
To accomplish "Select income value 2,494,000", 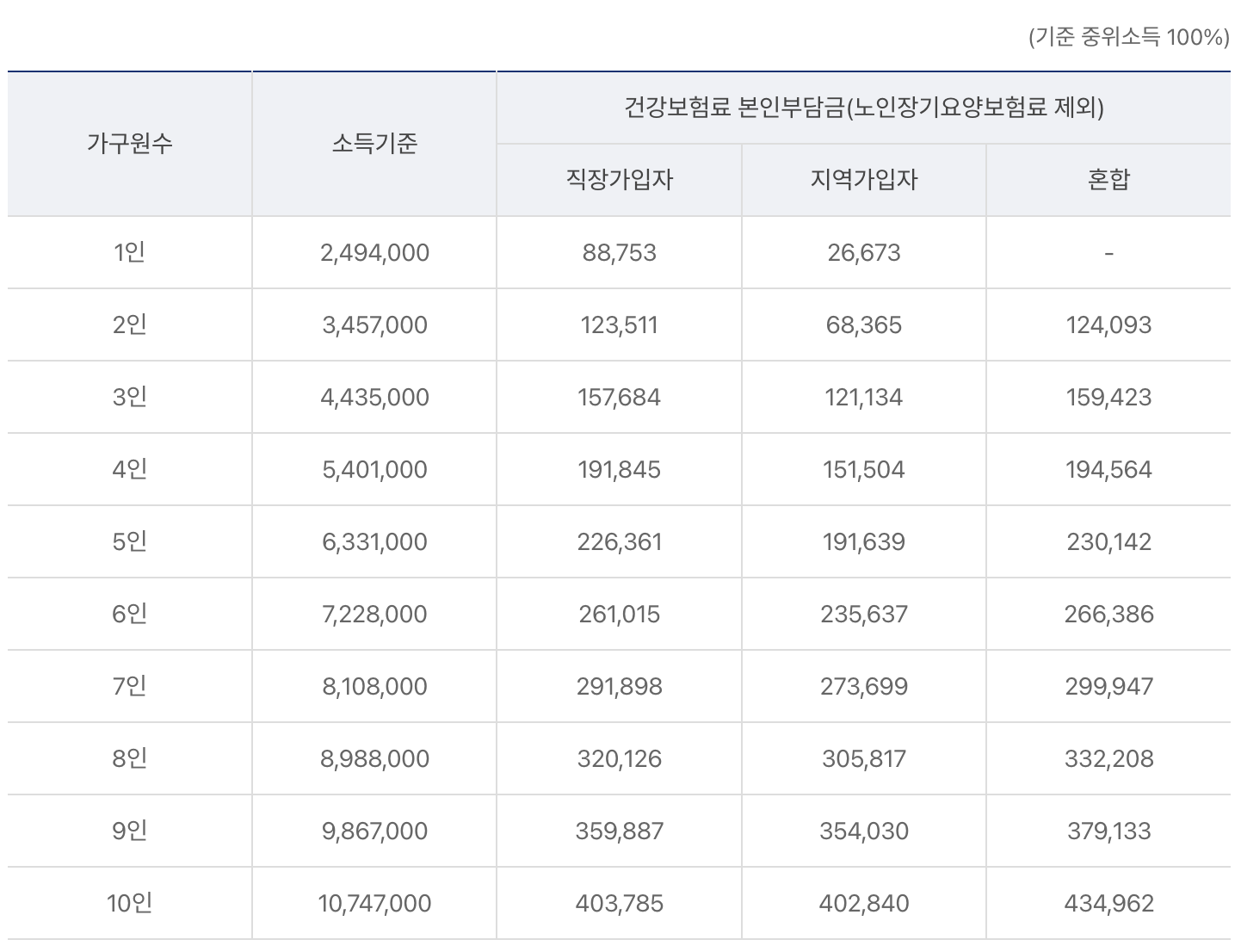I will (374, 252).
